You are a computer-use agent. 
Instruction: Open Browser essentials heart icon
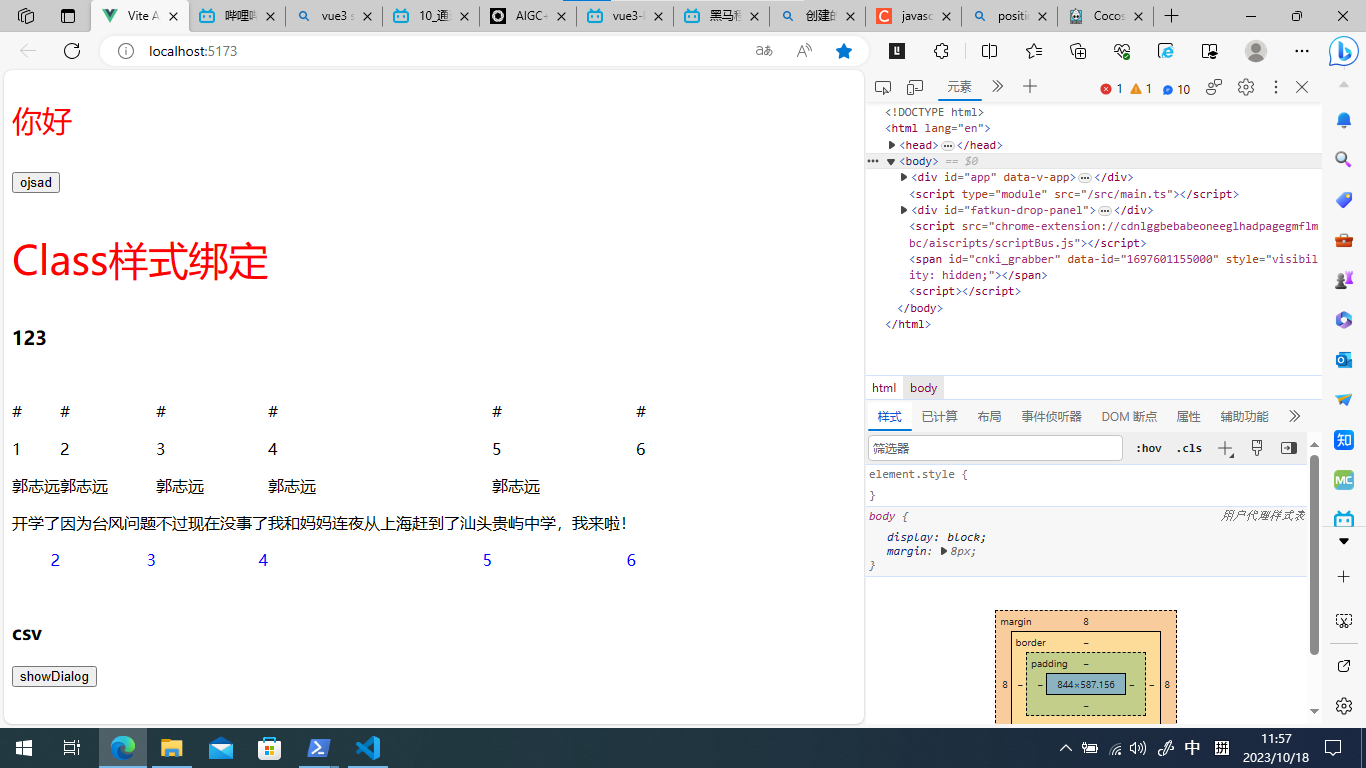(1122, 51)
